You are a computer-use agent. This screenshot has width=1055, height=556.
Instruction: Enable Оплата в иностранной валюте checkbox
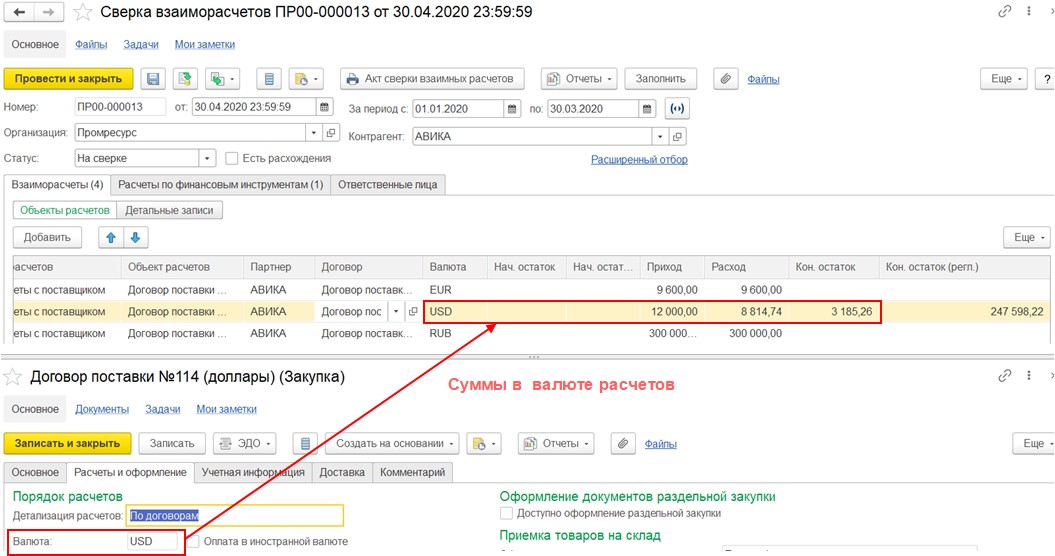click(192, 542)
